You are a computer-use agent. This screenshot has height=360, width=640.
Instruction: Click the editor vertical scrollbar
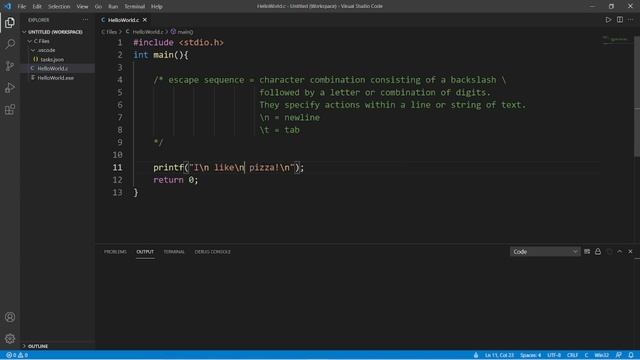point(637,96)
